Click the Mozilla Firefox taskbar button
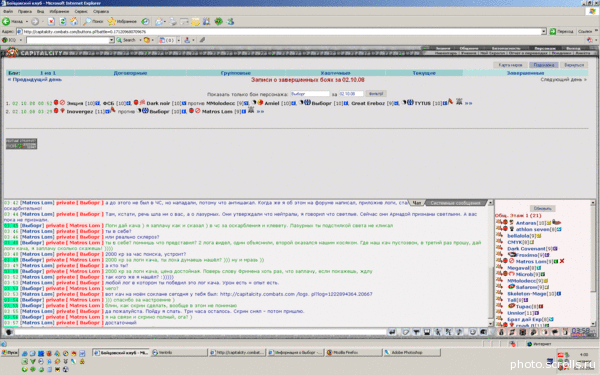Viewport: 600px width, 375px height. coord(354,352)
